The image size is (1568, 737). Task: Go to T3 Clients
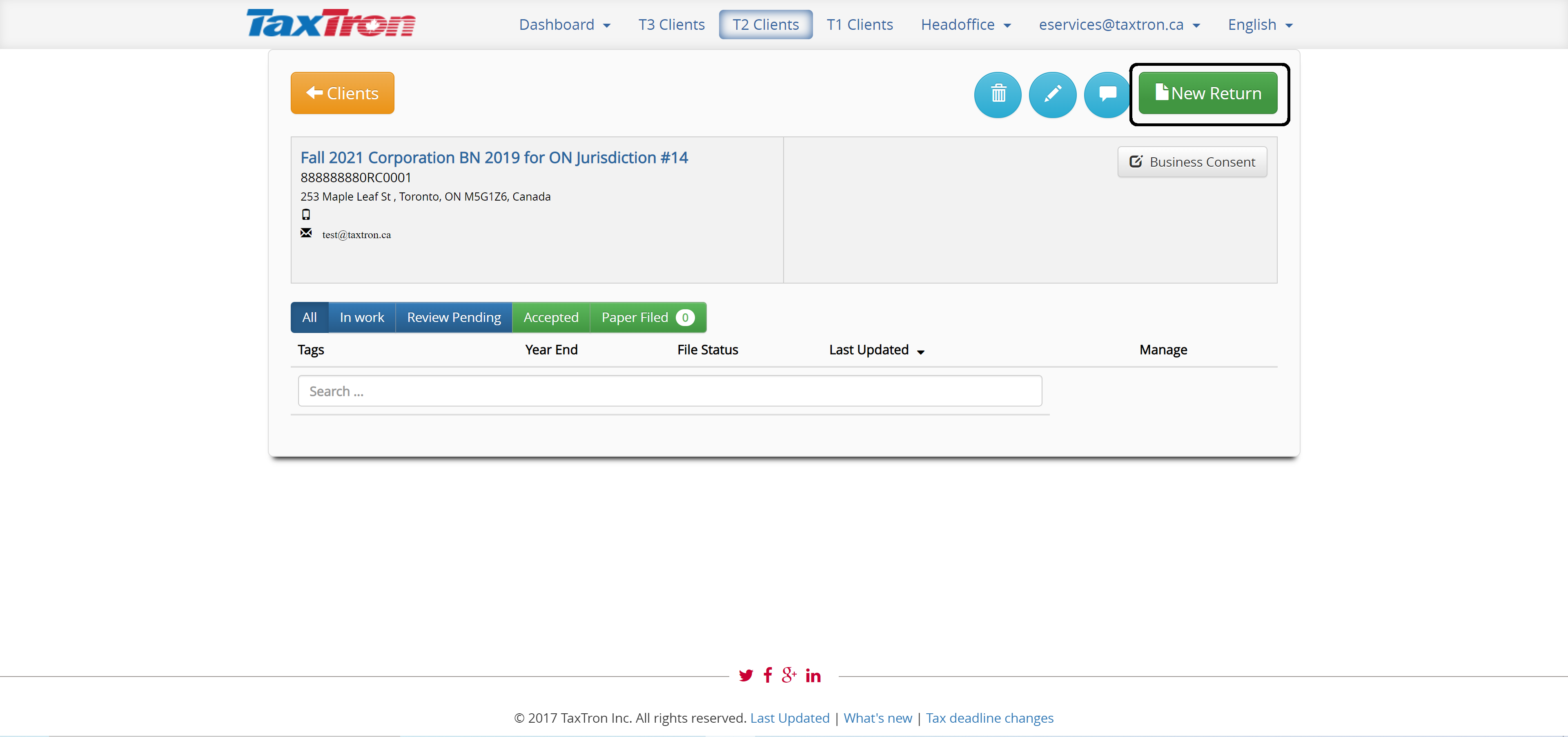671,25
